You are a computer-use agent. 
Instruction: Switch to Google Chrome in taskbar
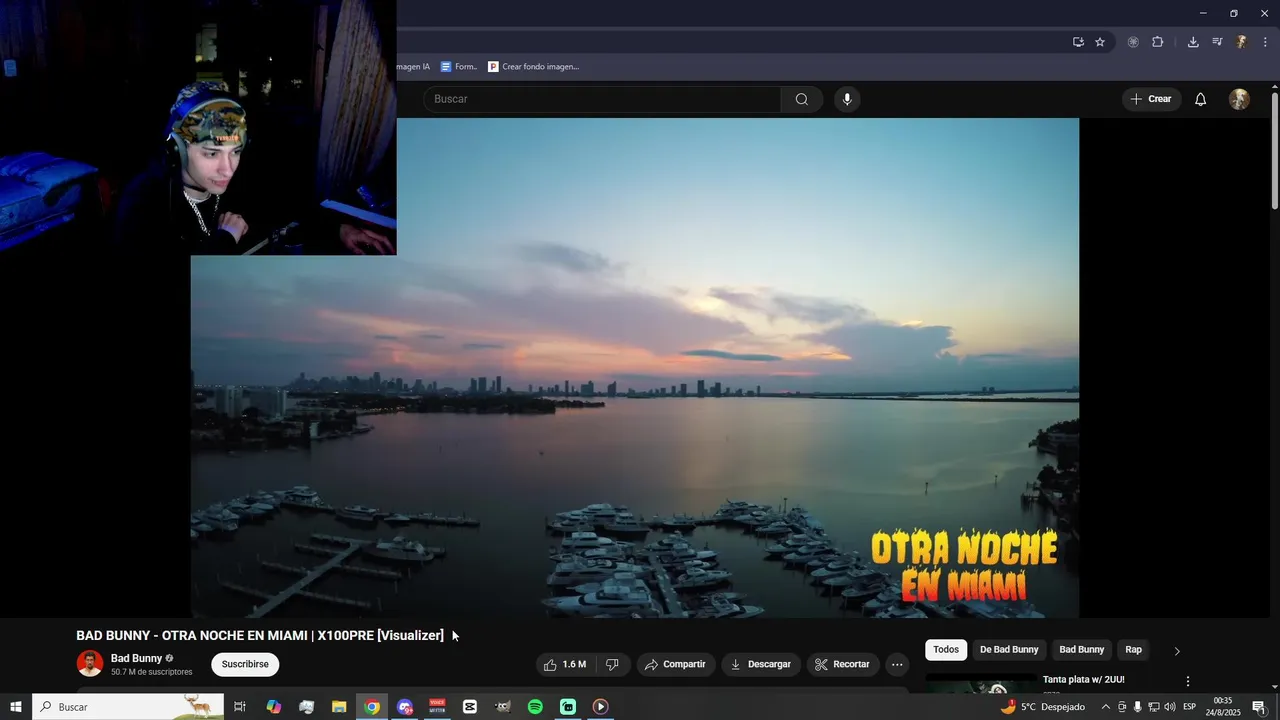[x=372, y=707]
